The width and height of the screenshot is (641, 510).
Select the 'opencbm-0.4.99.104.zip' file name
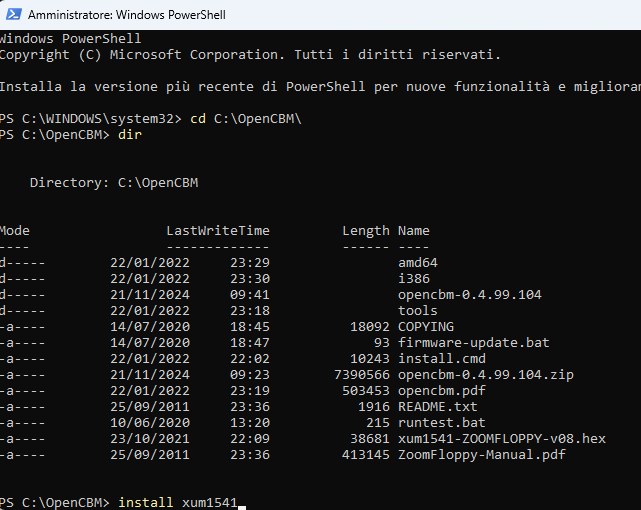(x=486, y=375)
